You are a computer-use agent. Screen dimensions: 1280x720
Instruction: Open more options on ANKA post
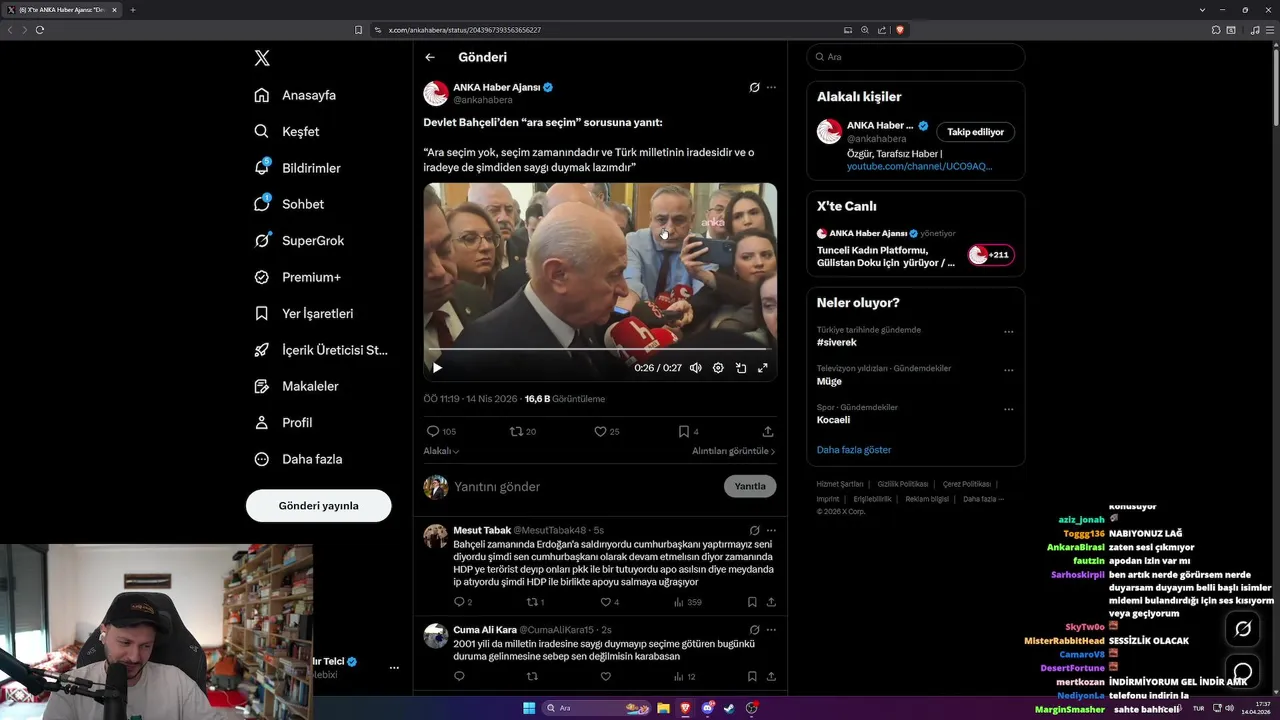click(771, 87)
